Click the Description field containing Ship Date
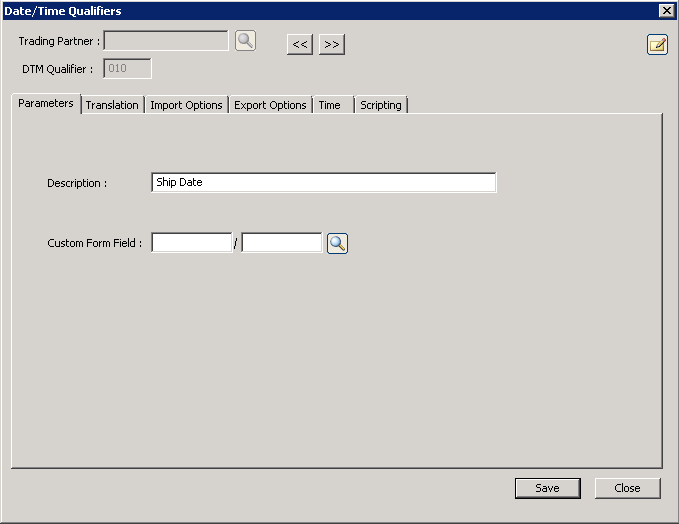Viewport: 679px width, 524px height. click(323, 183)
